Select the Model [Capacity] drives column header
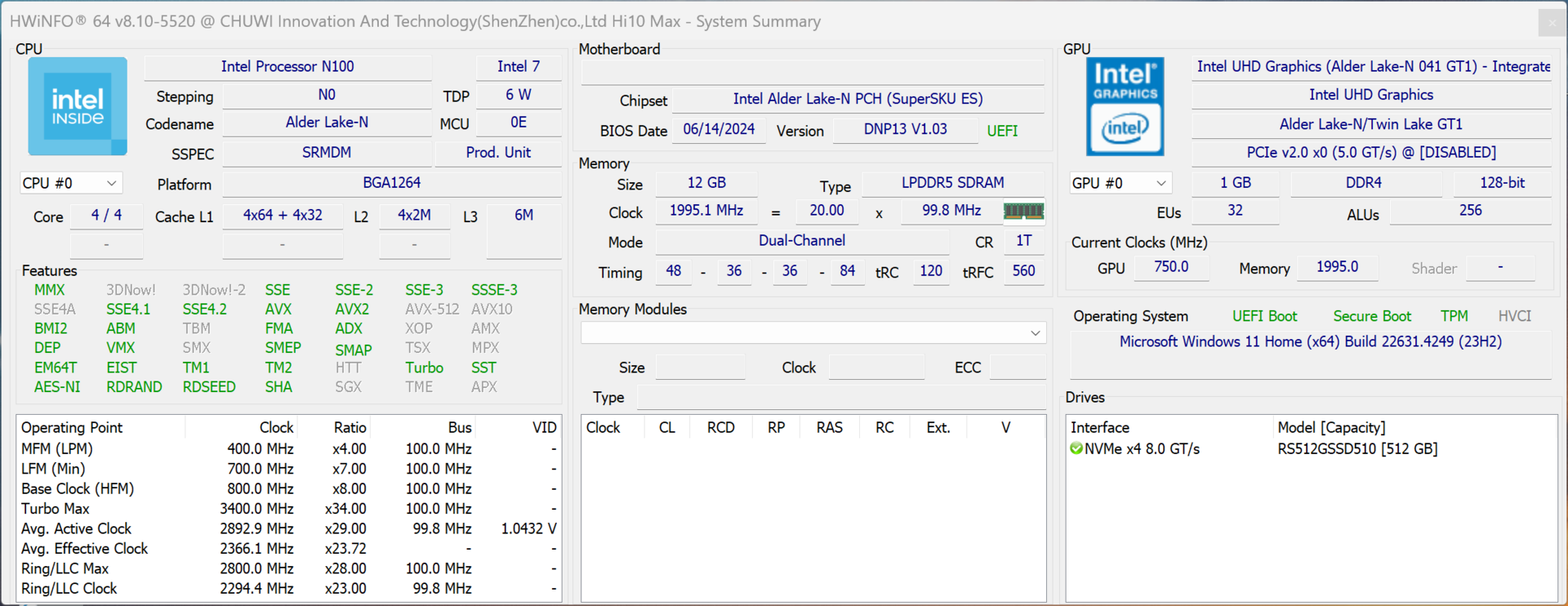Image resolution: width=1568 pixels, height=606 pixels. [1330, 427]
